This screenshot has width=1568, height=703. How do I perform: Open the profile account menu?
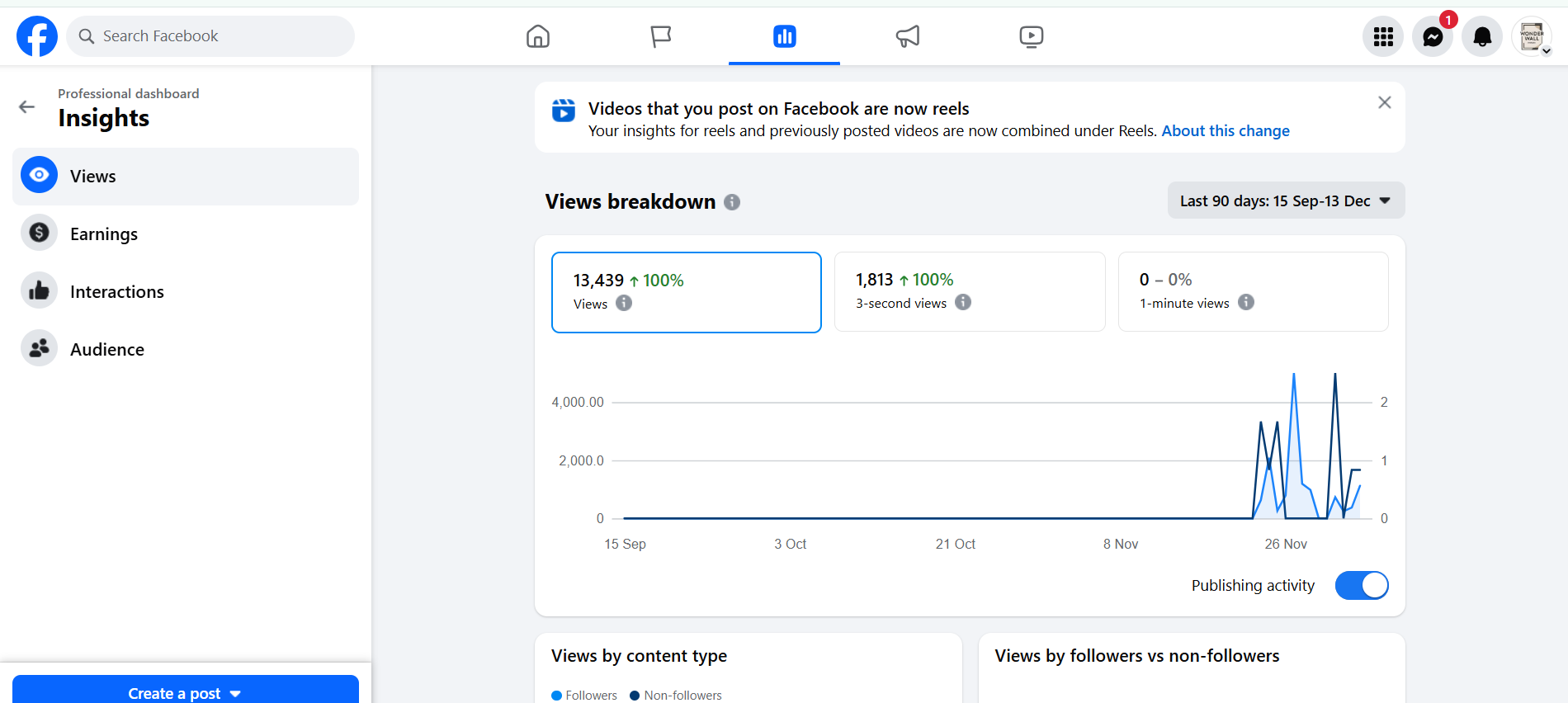click(x=1532, y=37)
